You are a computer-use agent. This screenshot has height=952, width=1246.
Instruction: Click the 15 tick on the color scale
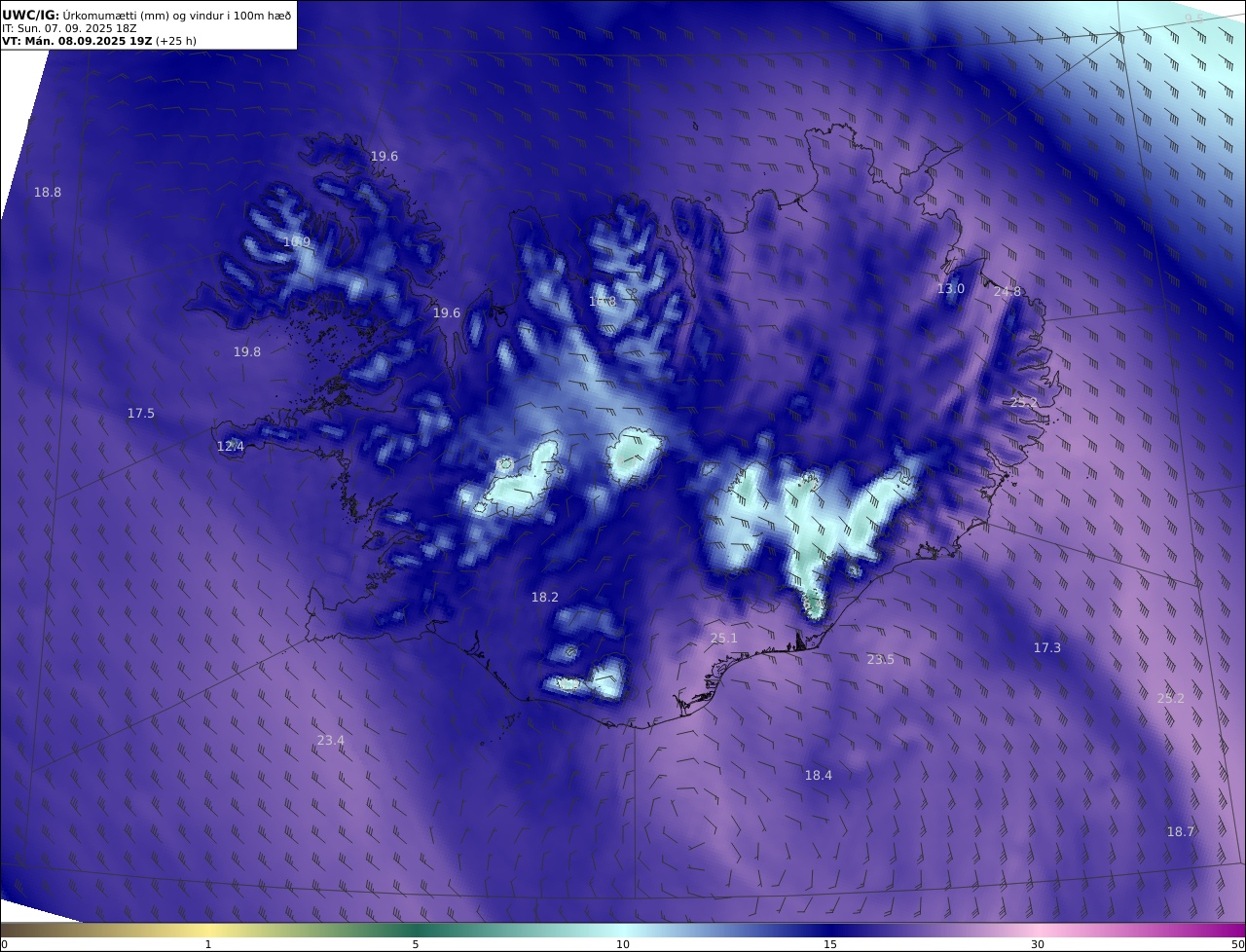[x=830, y=944]
